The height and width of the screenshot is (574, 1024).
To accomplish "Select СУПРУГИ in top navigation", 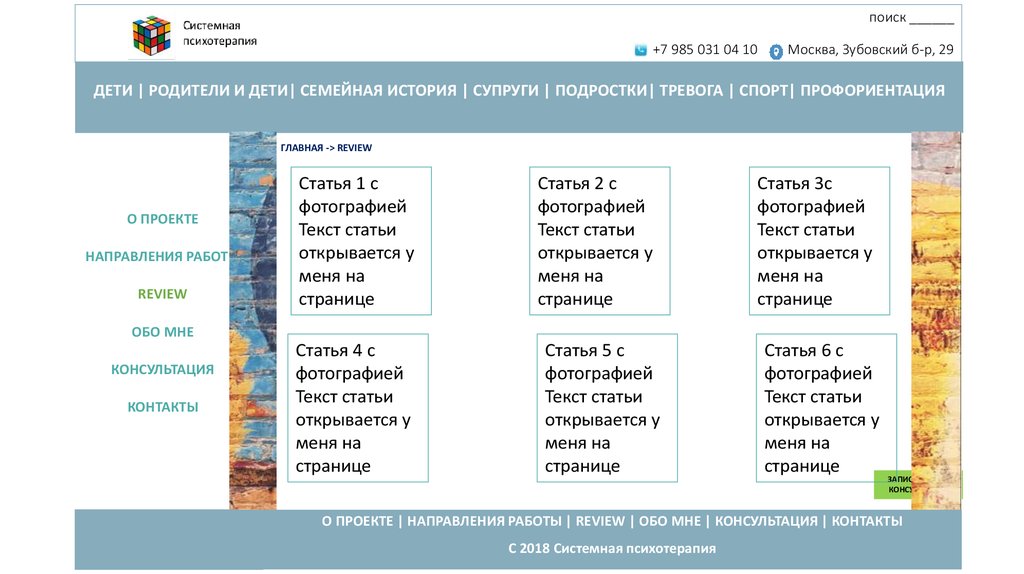I will pos(505,91).
